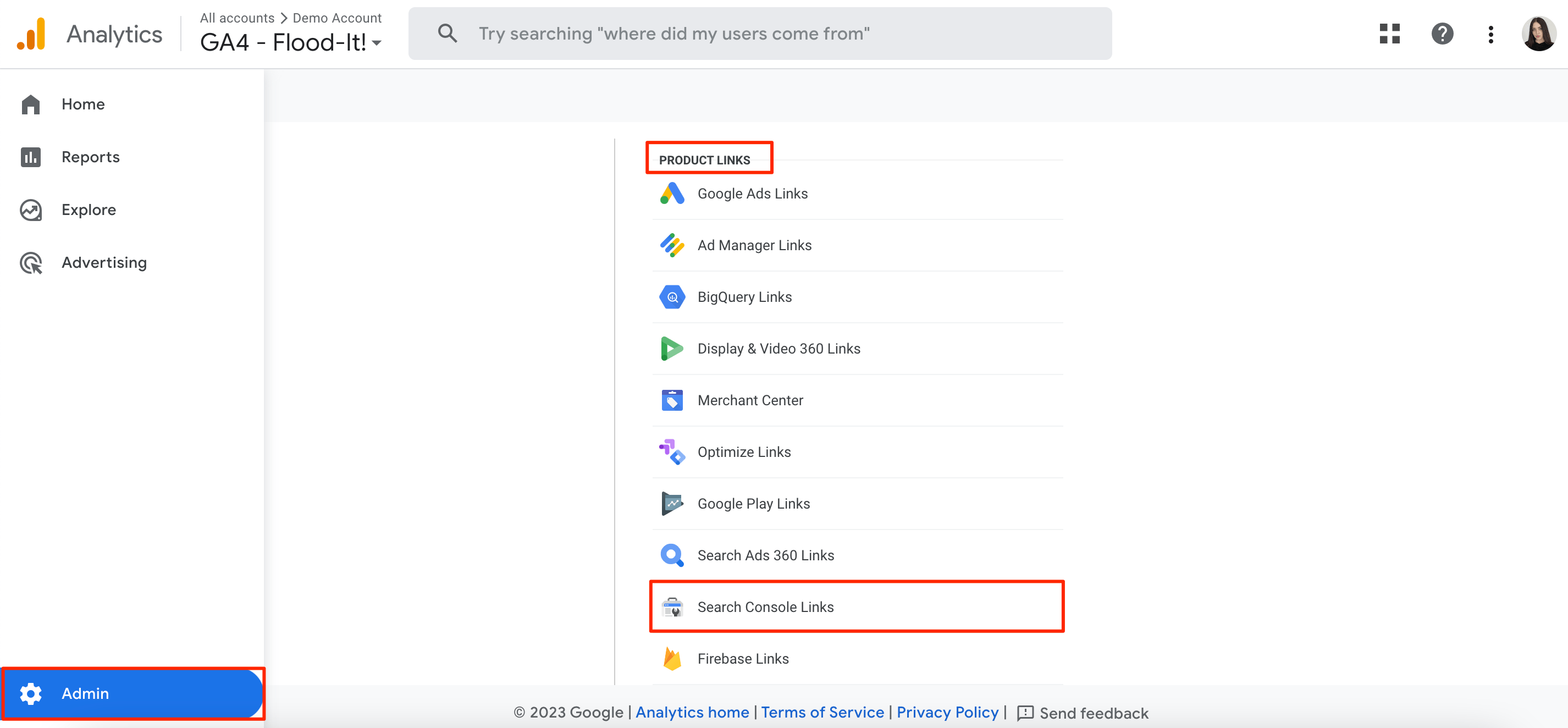Click the Admin gear icon

pyautogui.click(x=30, y=693)
